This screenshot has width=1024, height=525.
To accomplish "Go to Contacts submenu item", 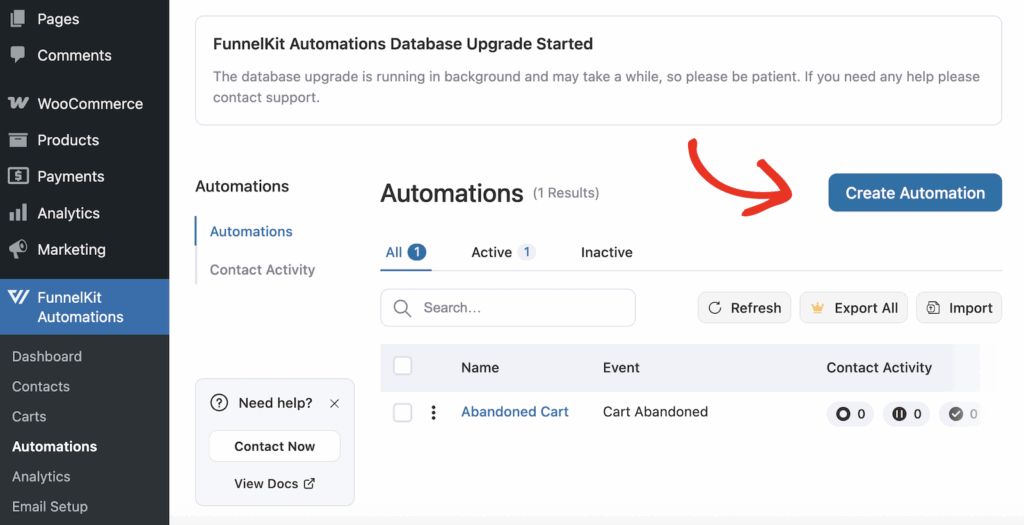I will point(40,387).
